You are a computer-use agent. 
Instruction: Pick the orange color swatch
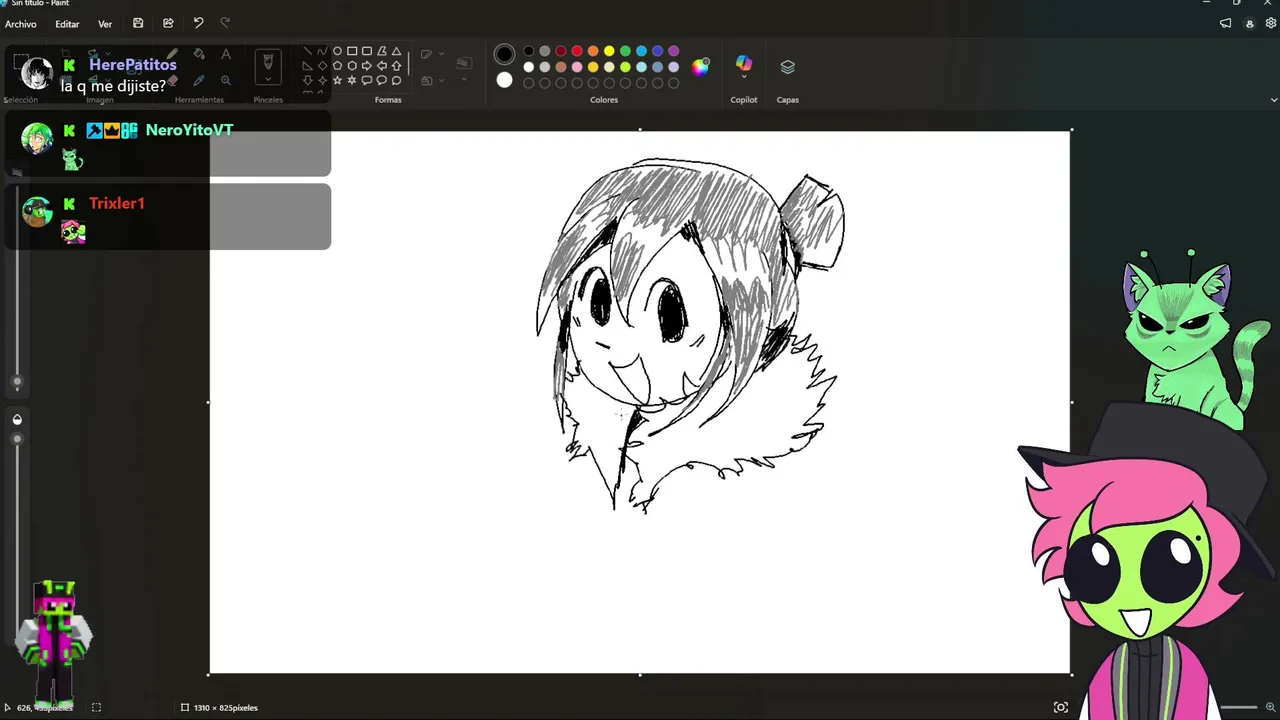pyautogui.click(x=593, y=51)
